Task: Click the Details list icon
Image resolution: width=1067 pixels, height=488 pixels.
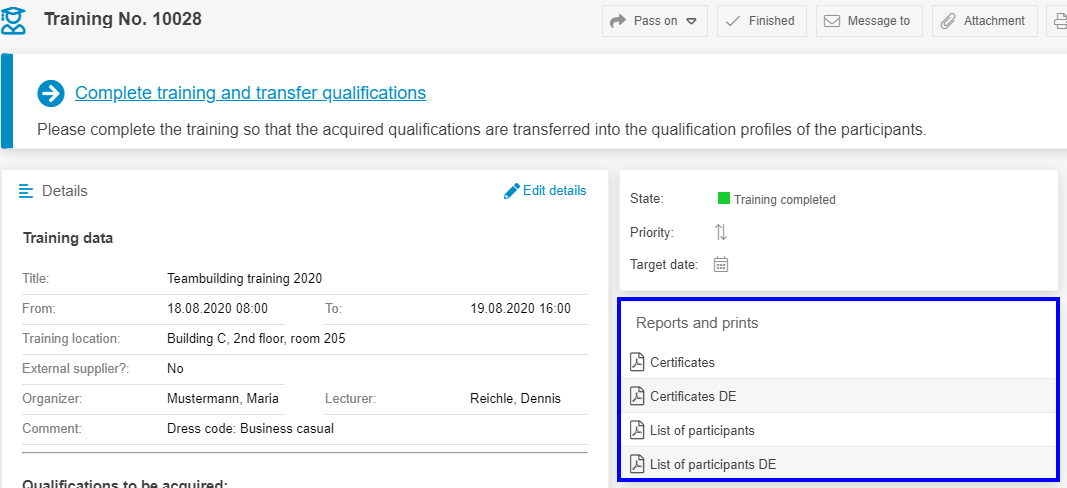Action: tap(27, 191)
